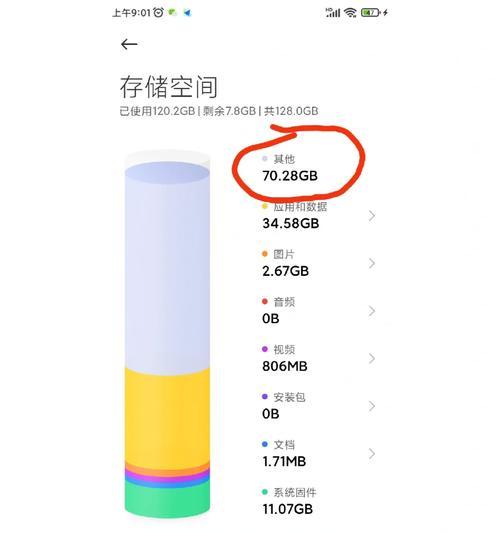This screenshot has height=533, width=500.
Task: Expand the 应用和数据 chevron arrow
Action: [372, 216]
